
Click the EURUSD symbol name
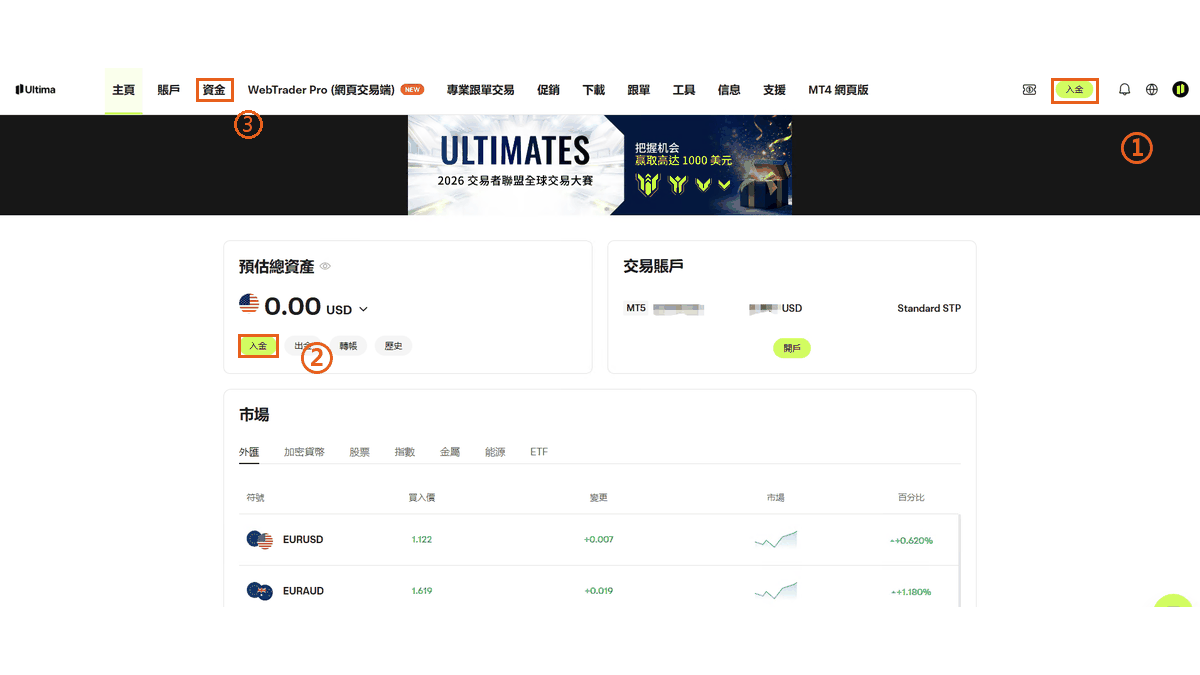pyautogui.click(x=303, y=540)
